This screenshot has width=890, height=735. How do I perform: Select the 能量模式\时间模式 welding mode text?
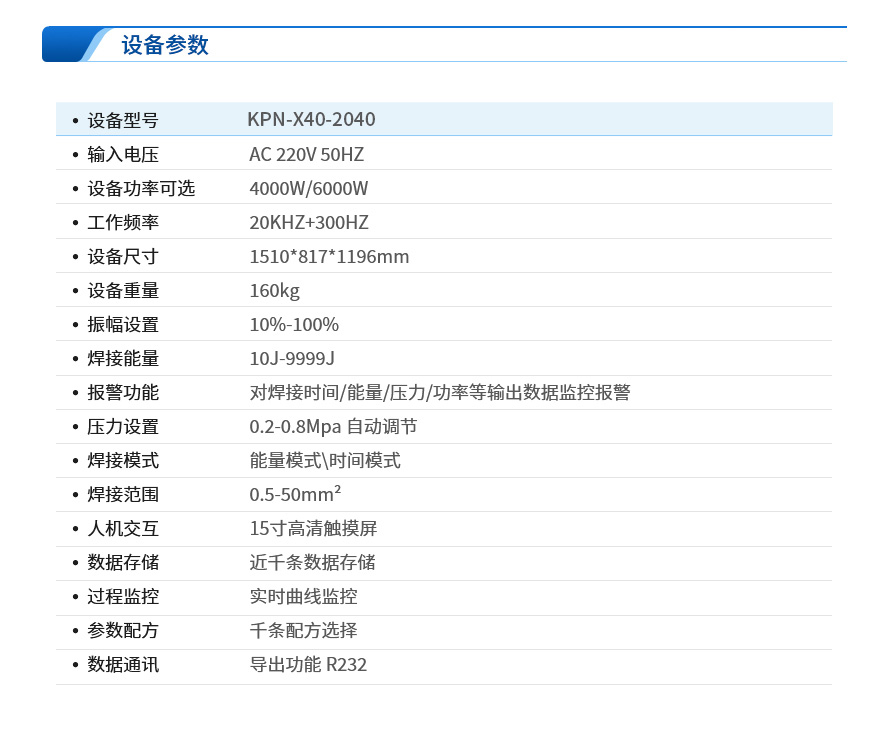(x=325, y=461)
